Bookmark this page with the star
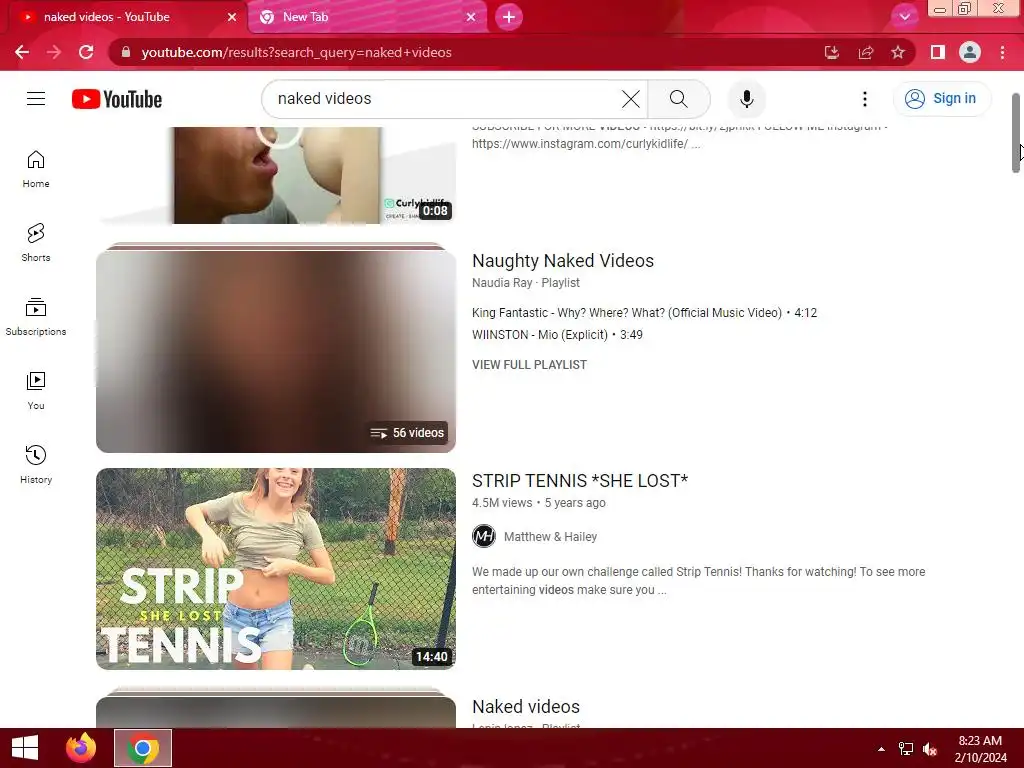This screenshot has height=768, width=1024. coord(898,52)
